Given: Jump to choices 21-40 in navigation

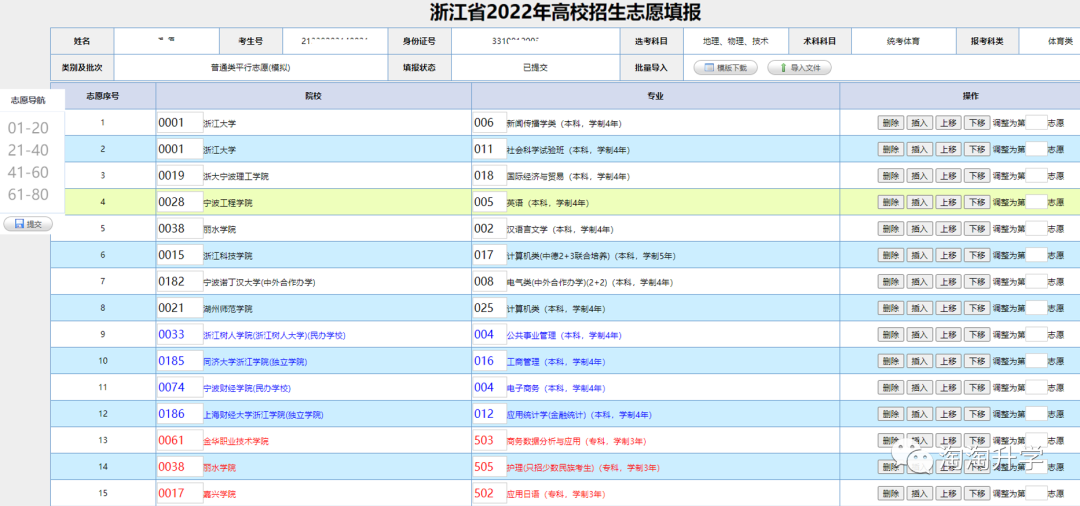Looking at the screenshot, I should pos(28,150).
